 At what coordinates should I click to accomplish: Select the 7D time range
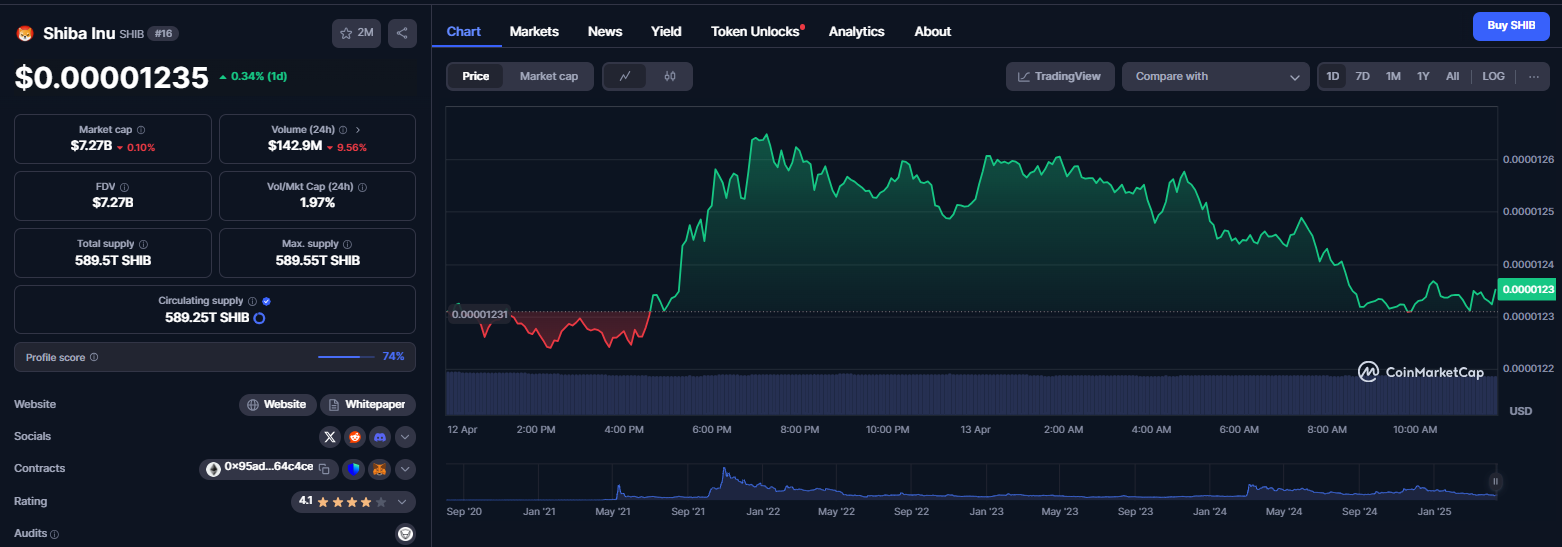1362,76
